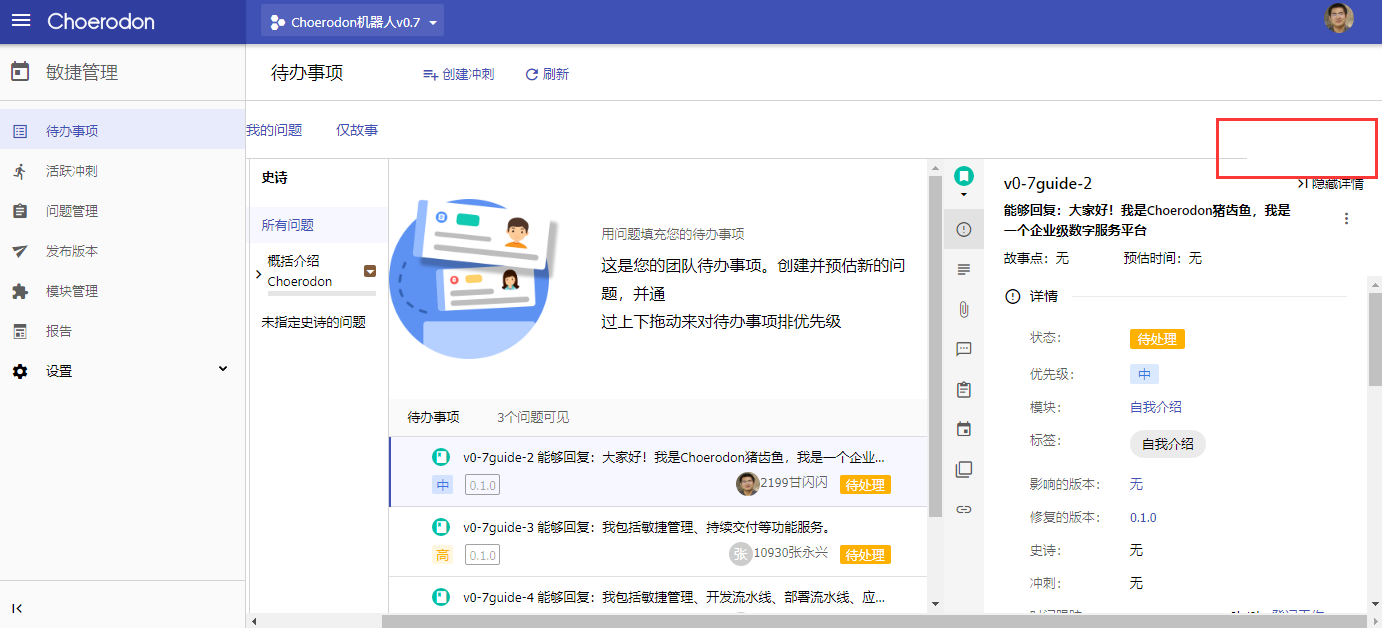
Task: Click the 报告 chart icon
Action: (20, 331)
